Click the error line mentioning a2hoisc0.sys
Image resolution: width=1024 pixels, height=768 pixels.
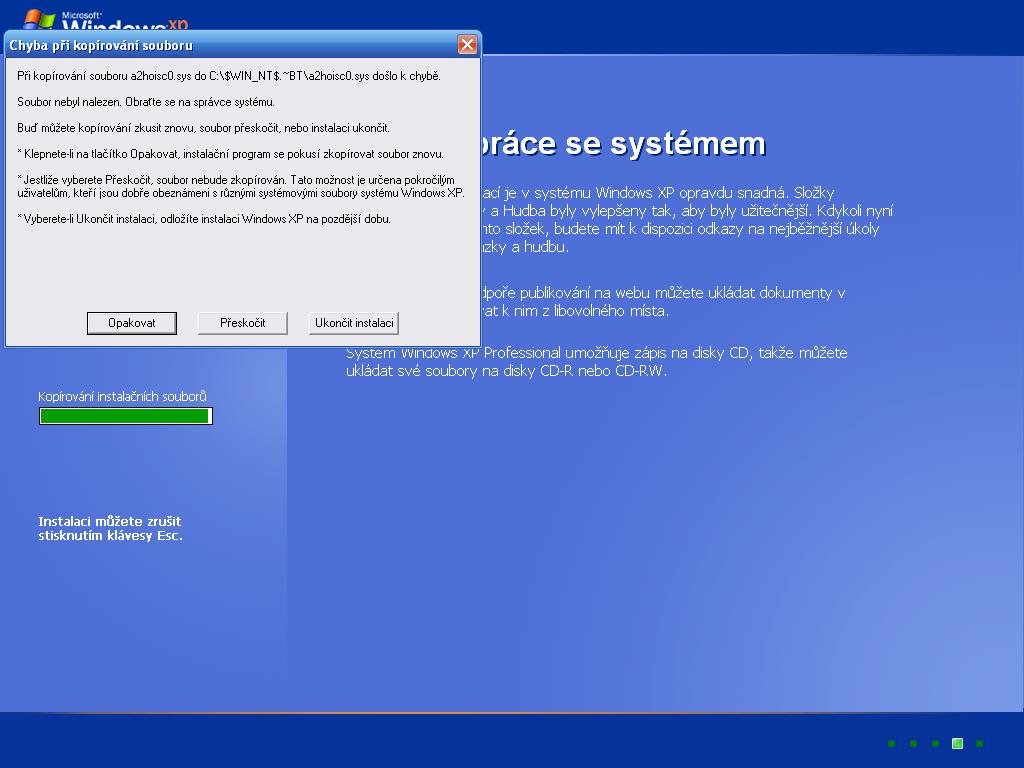click(229, 76)
